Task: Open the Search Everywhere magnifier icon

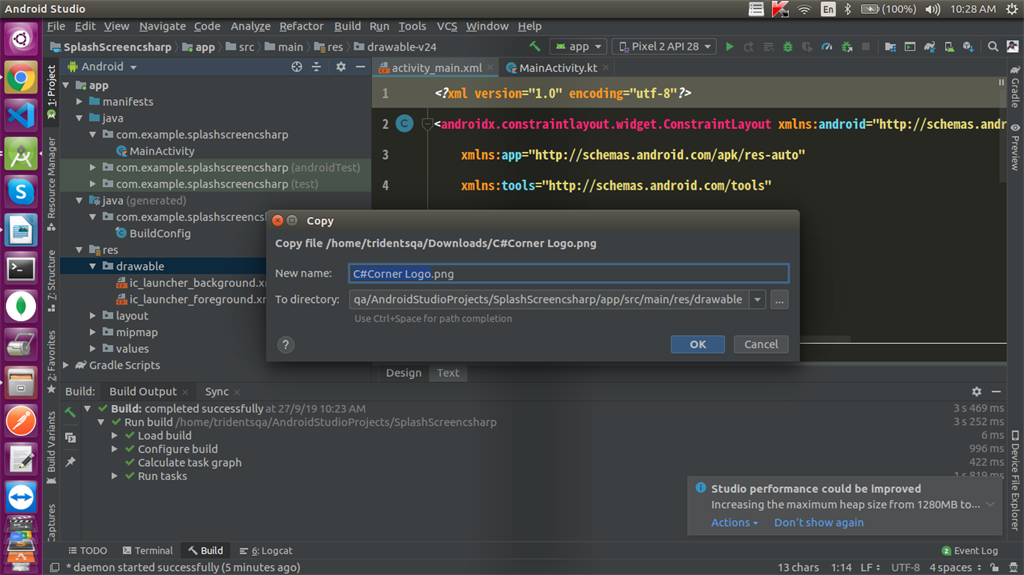Action: (x=993, y=46)
